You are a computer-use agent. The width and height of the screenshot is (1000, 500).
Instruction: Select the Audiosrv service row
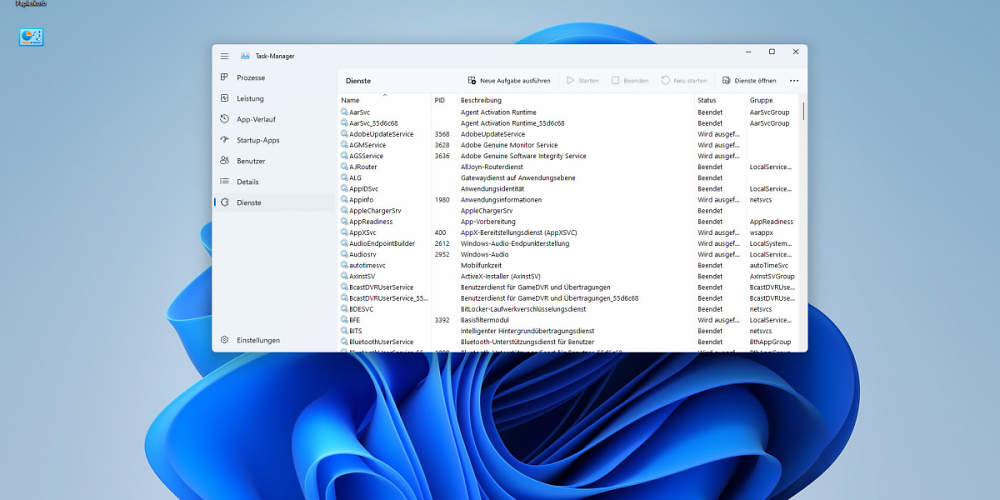click(x=568, y=254)
